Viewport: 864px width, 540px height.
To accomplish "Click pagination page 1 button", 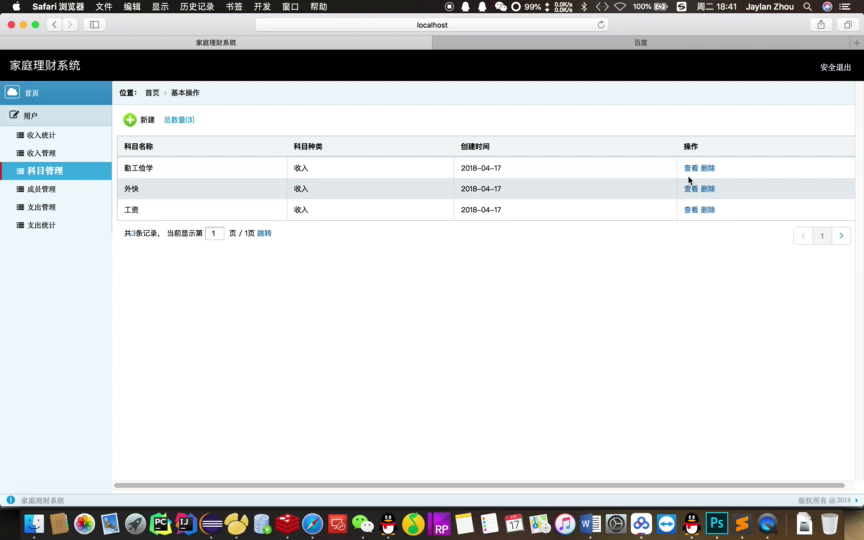I will 822,236.
